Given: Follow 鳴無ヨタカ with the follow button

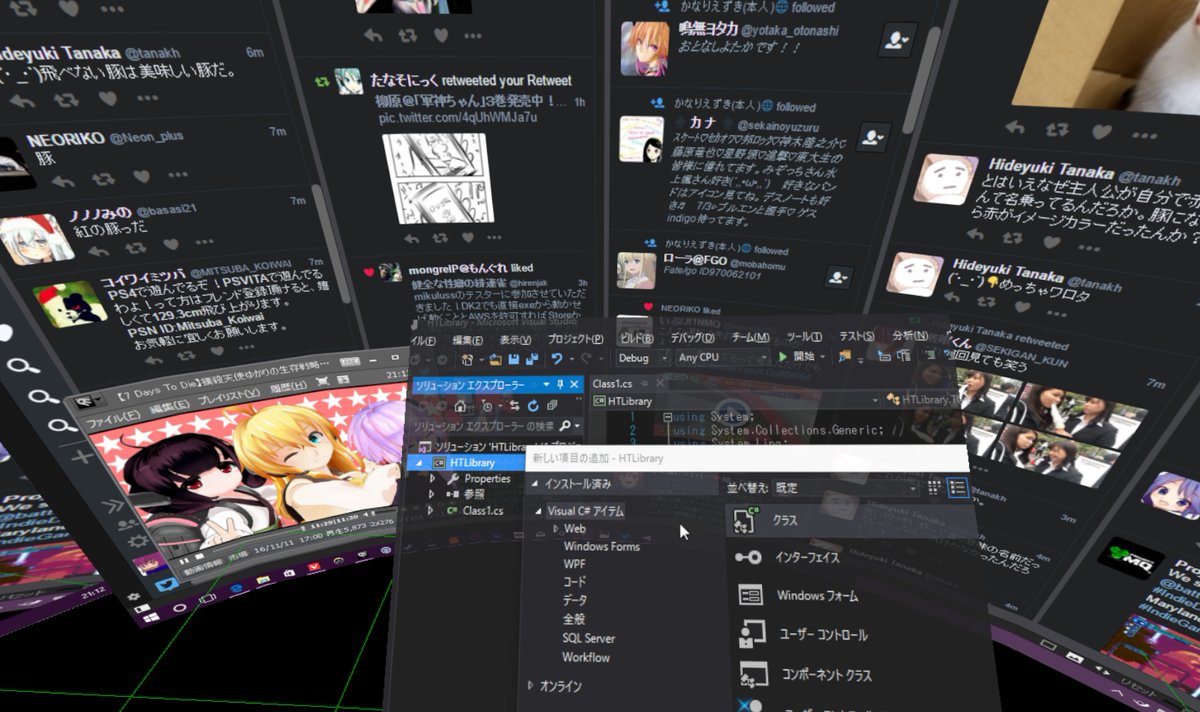Looking at the screenshot, I should click(x=899, y=39).
